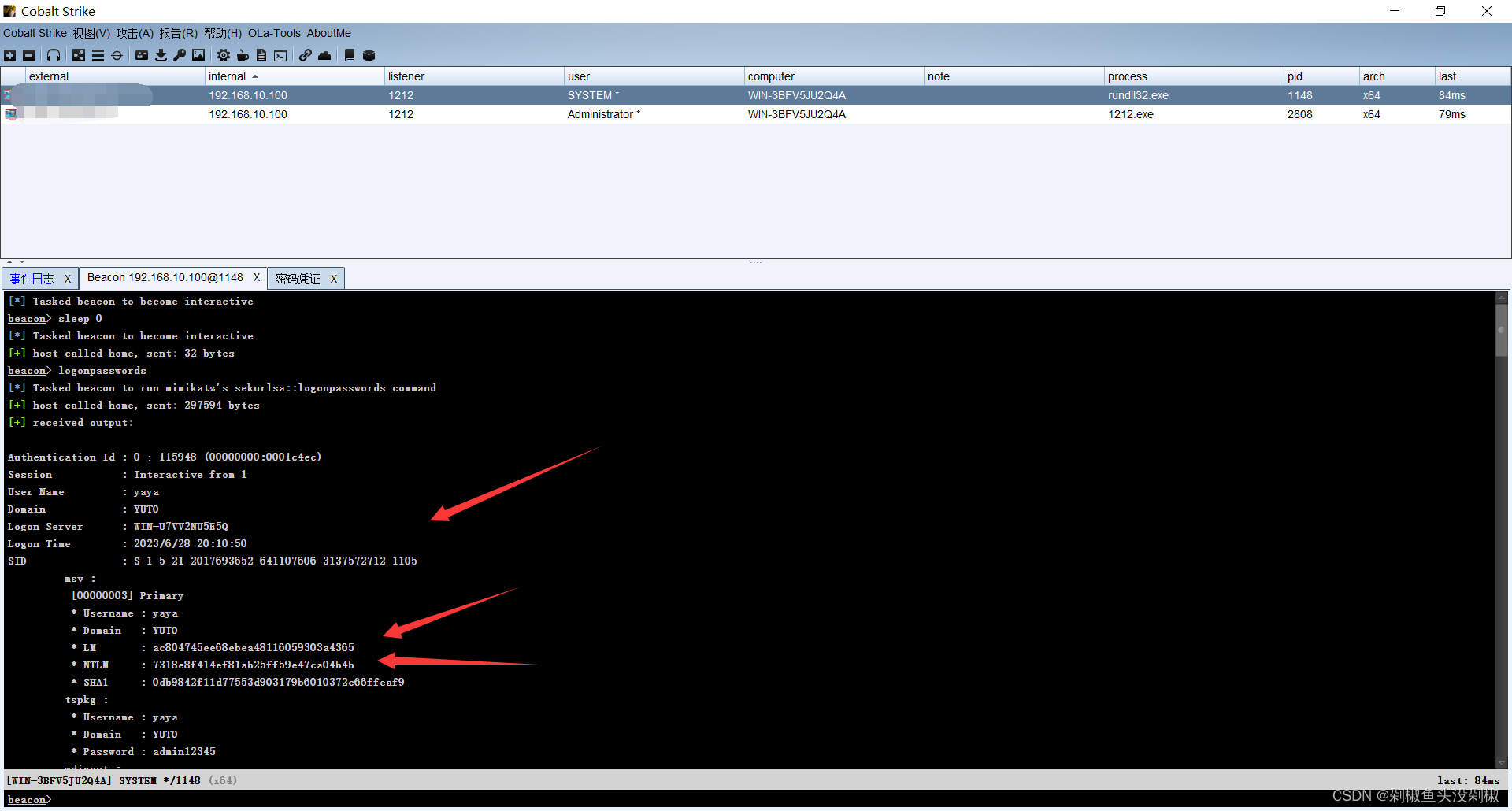Switch to session table view icon
The height and width of the screenshot is (811, 1512).
(x=98, y=55)
